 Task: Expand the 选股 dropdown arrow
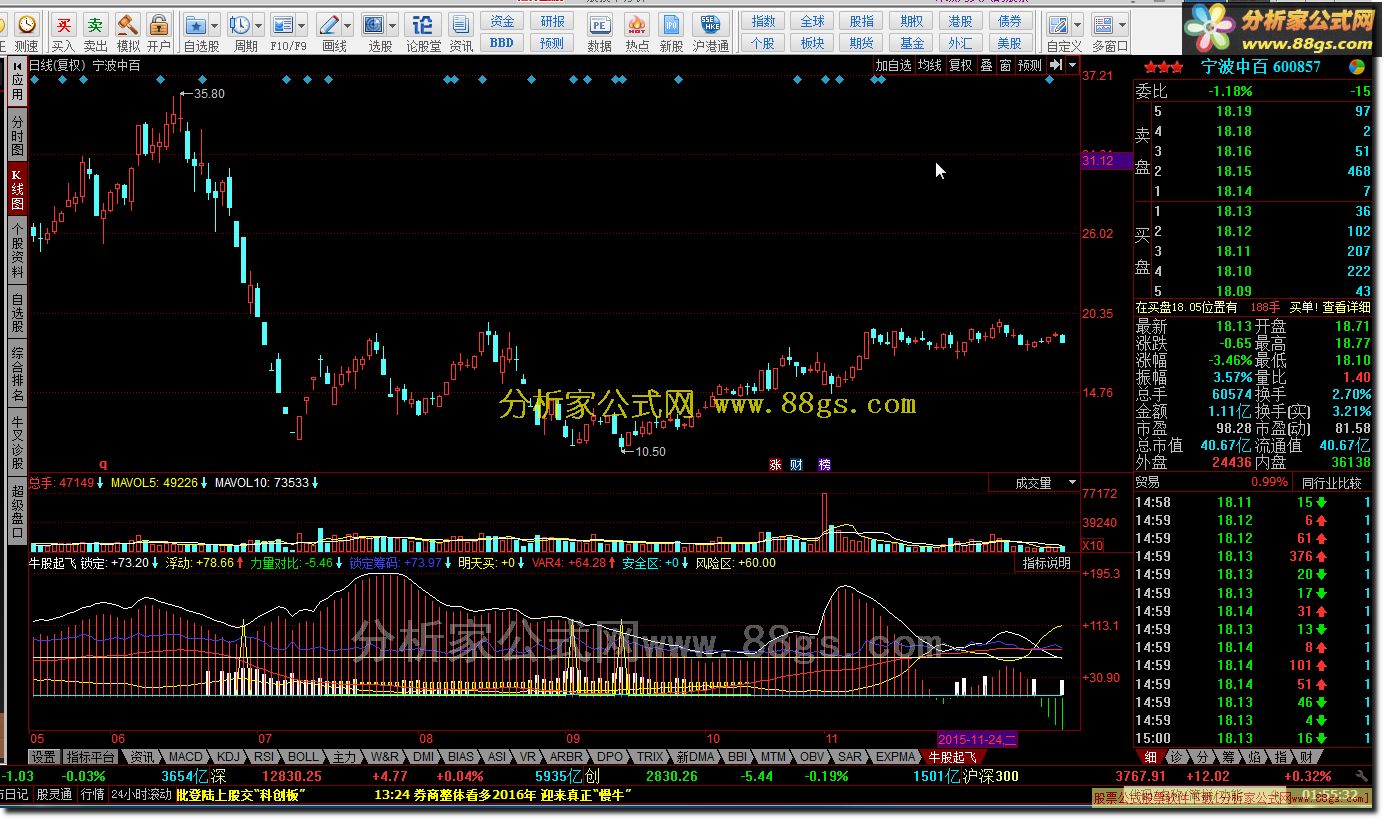393,25
